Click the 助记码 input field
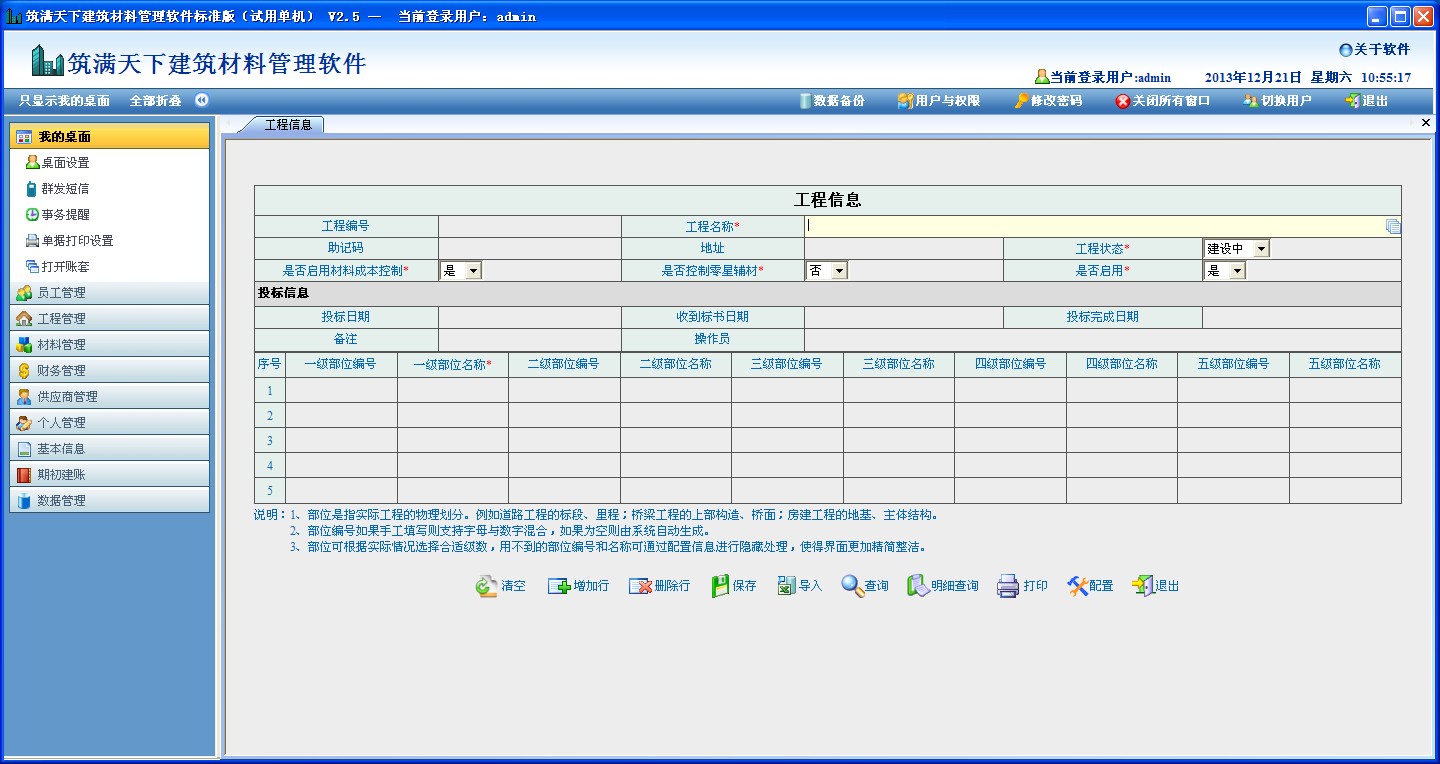1440x764 pixels. pos(530,248)
